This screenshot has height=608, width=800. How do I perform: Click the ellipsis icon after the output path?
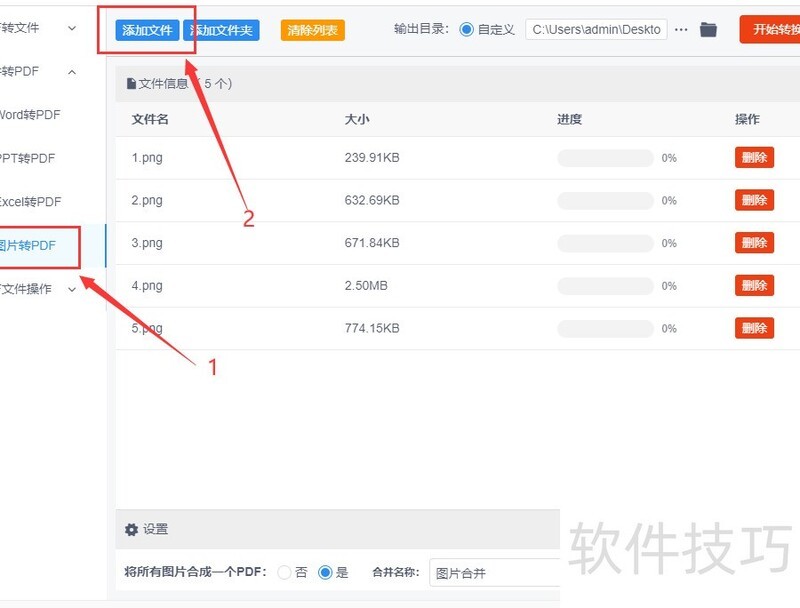click(682, 29)
